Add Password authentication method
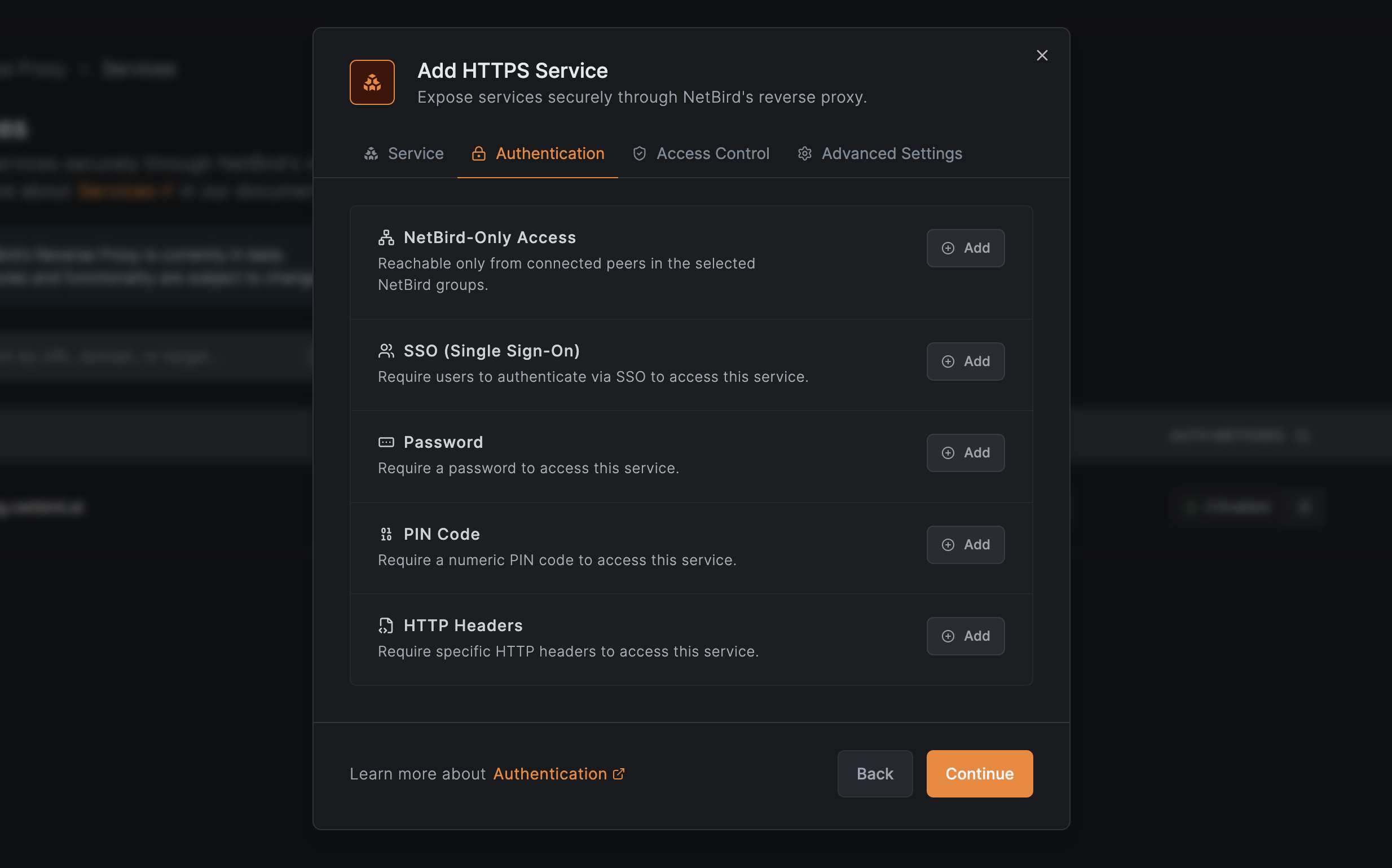 [x=966, y=452]
